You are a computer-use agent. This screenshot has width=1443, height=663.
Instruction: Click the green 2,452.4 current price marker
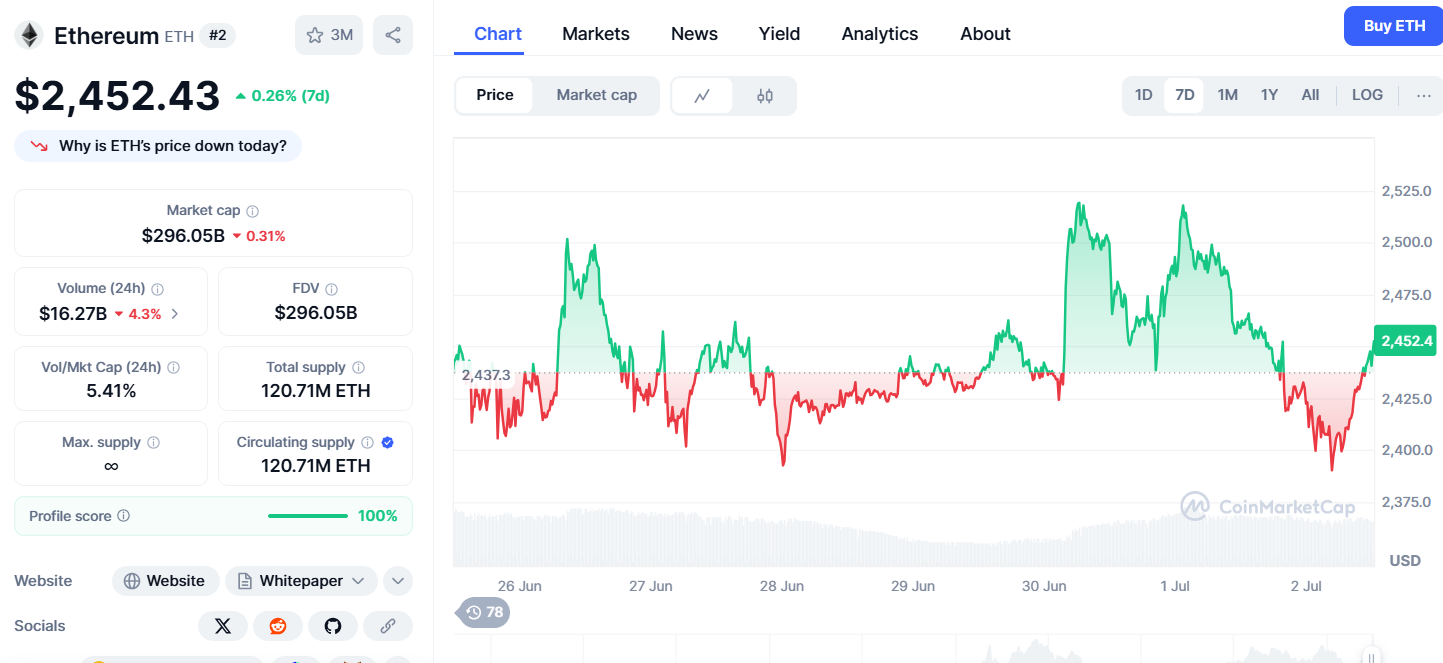click(x=1407, y=341)
